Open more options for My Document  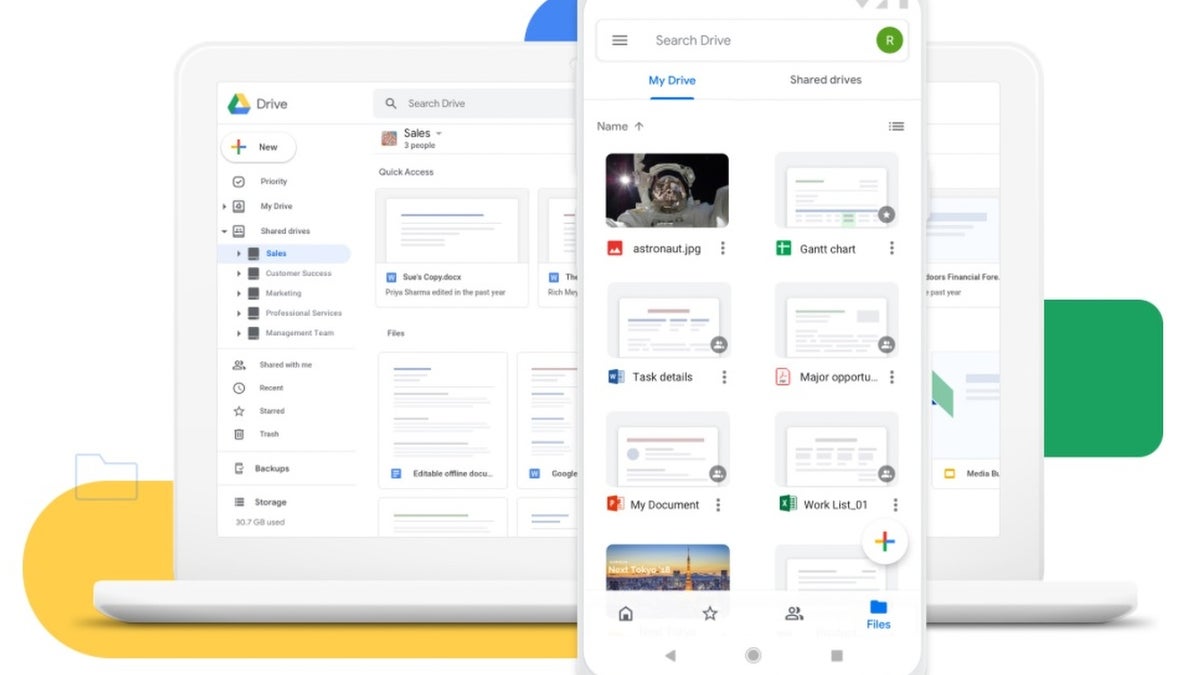(718, 505)
